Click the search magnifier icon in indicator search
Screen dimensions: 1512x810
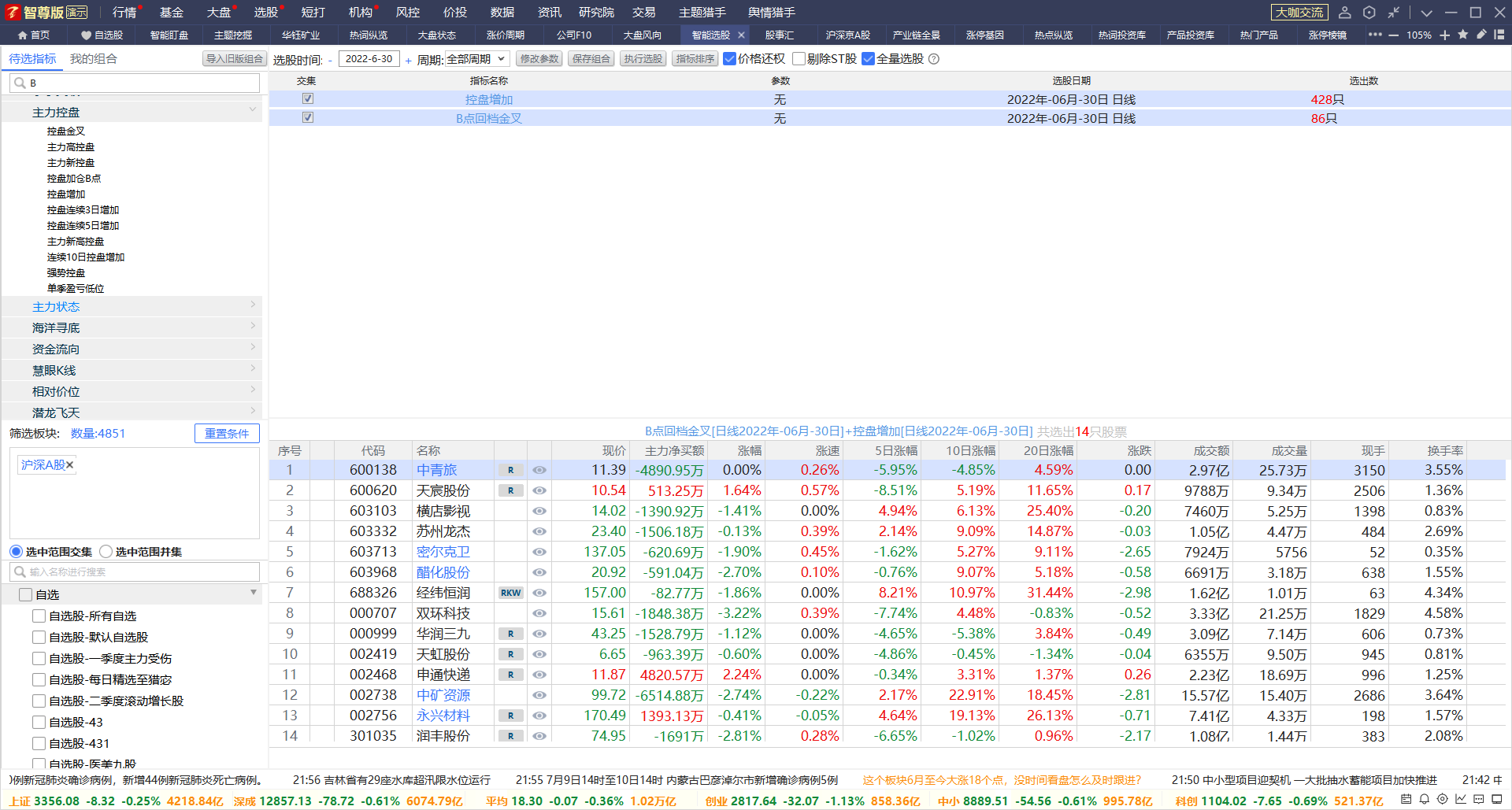click(20, 83)
